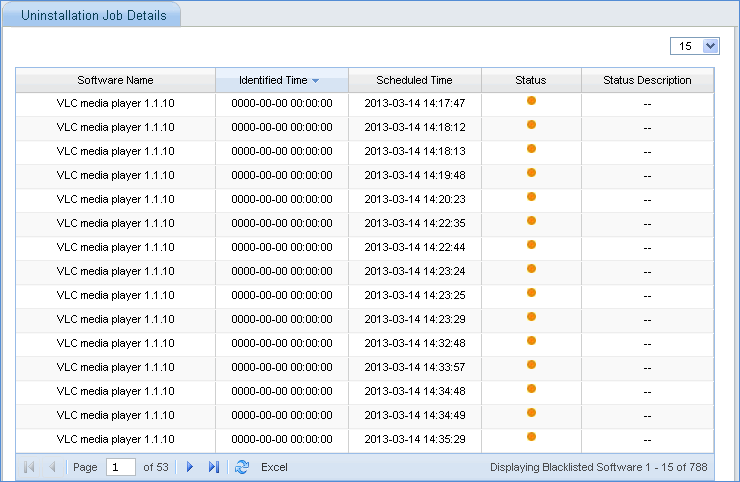Go to the previous page arrow
This screenshot has height=482, width=740.
point(52,467)
